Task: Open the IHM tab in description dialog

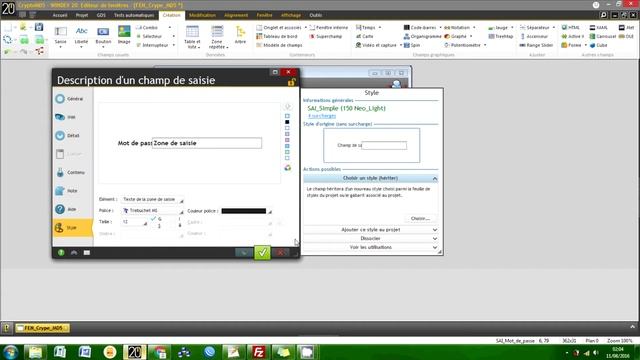Action: pos(72,117)
